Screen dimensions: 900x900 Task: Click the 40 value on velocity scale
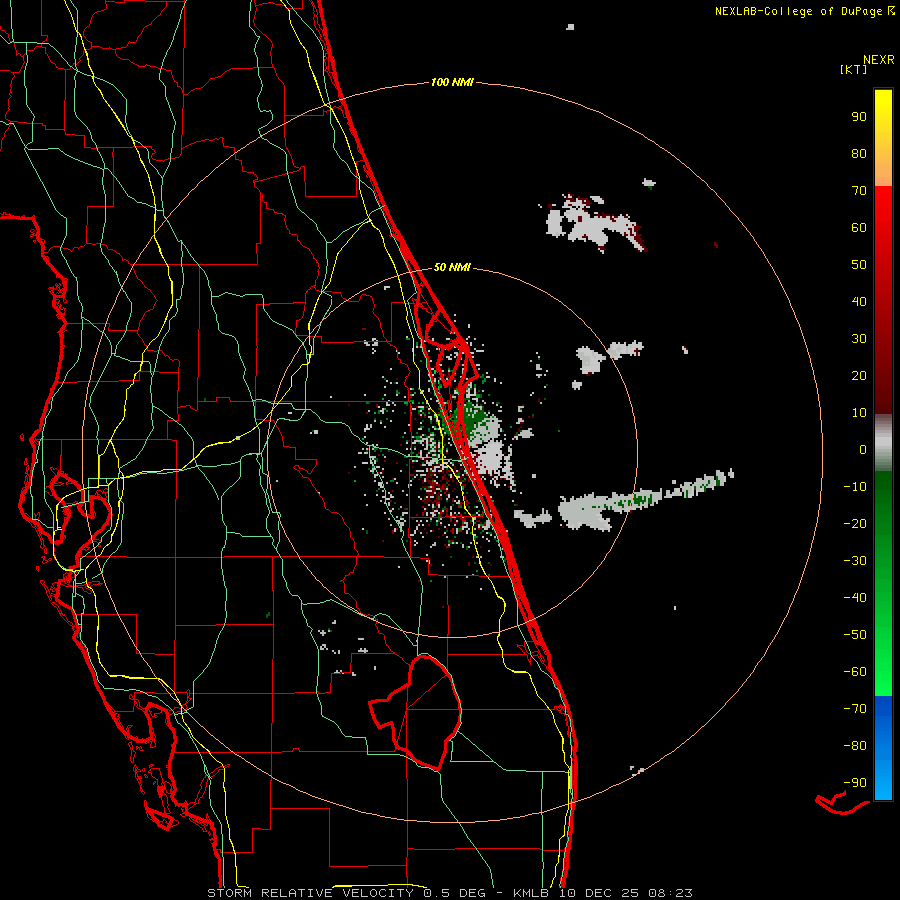[859, 301]
